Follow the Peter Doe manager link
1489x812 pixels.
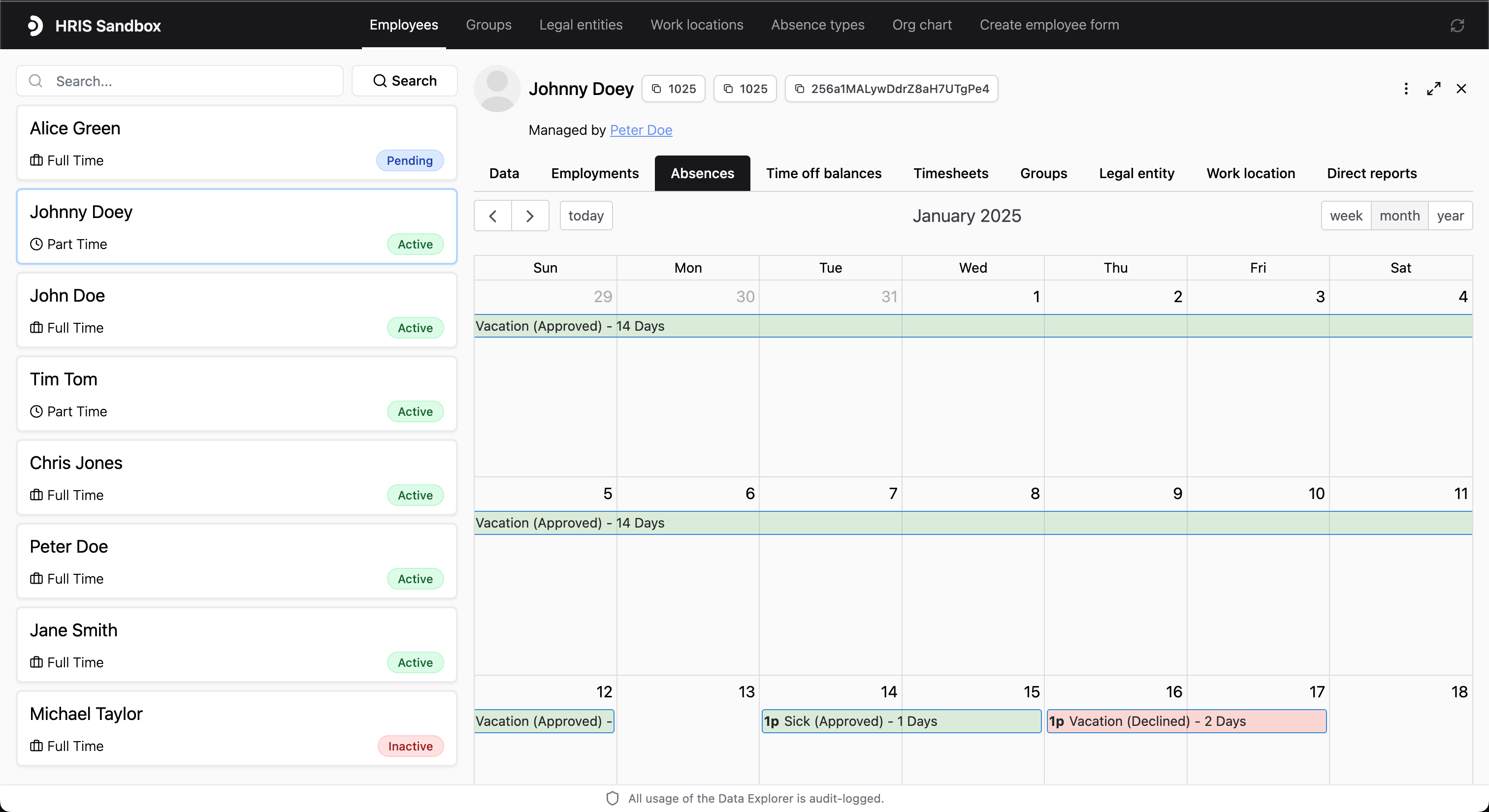(x=641, y=130)
